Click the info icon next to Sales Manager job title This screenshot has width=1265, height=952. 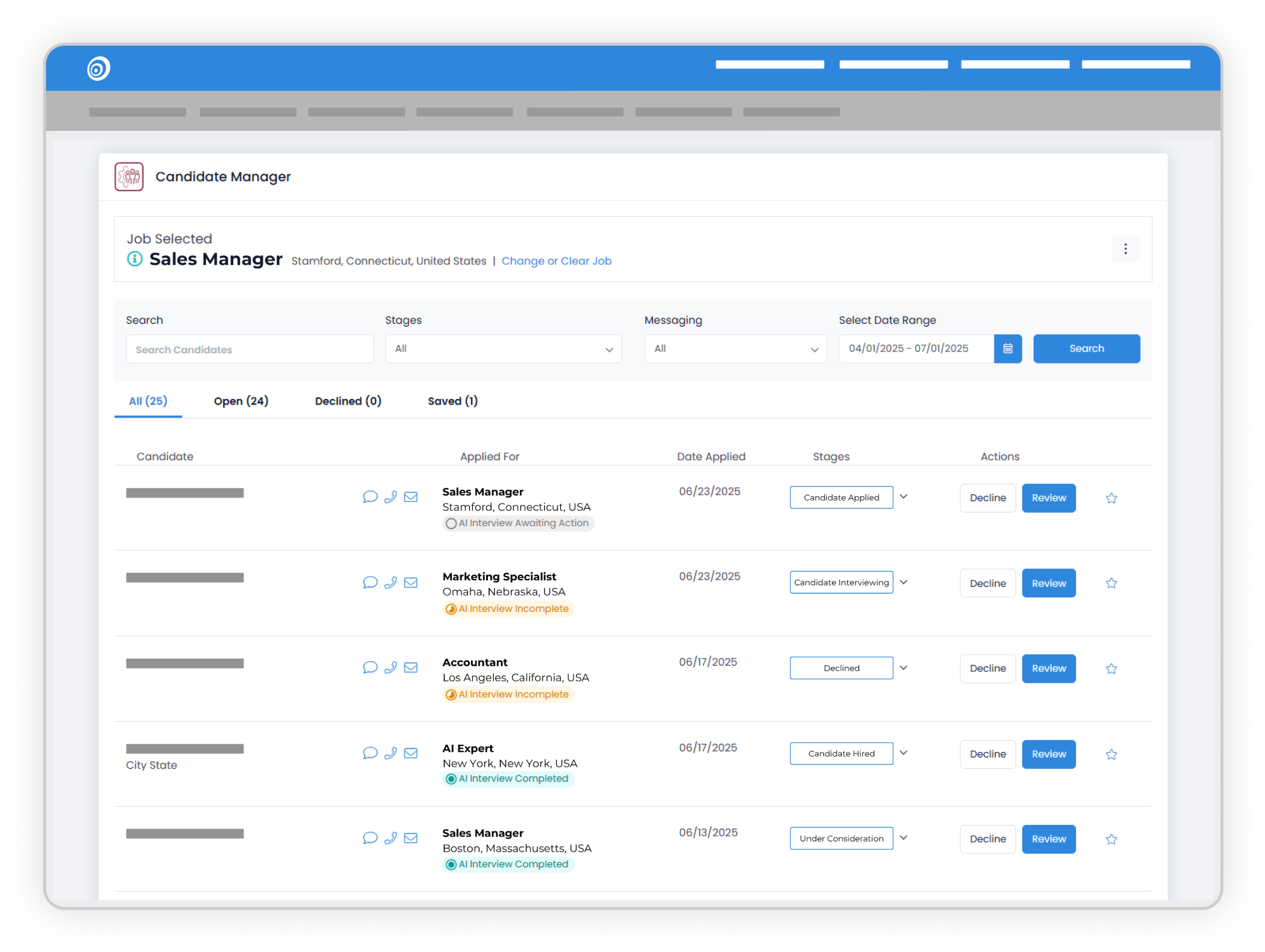pyautogui.click(x=133, y=259)
